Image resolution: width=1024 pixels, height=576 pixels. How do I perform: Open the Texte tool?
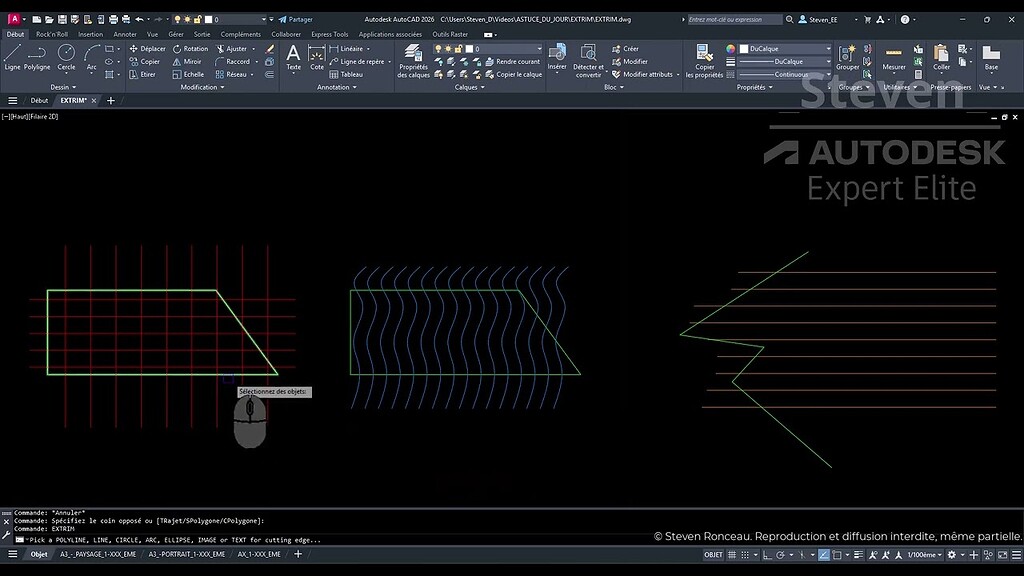coord(293,58)
